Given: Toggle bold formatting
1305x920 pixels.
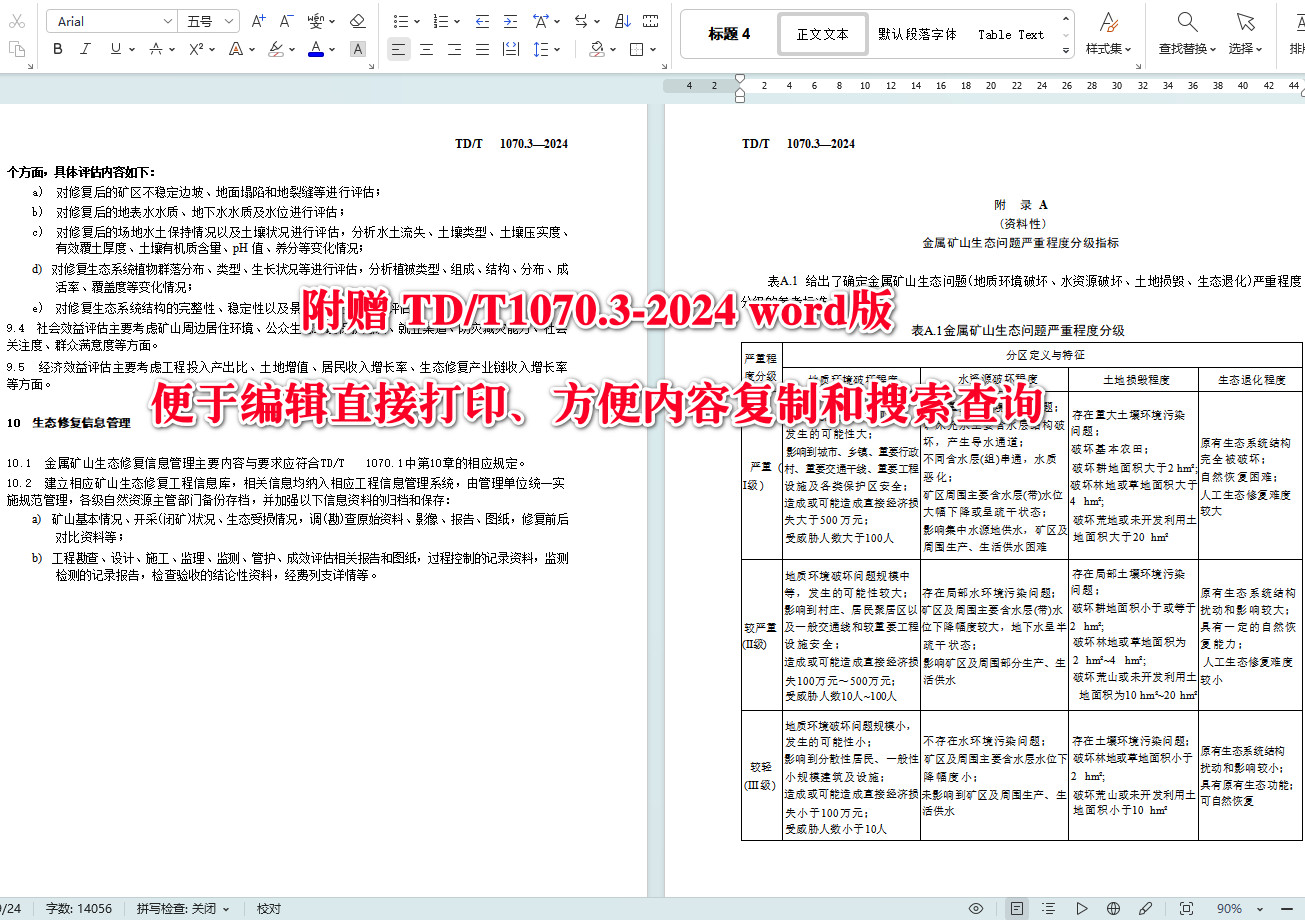Looking at the screenshot, I should coord(57,48).
